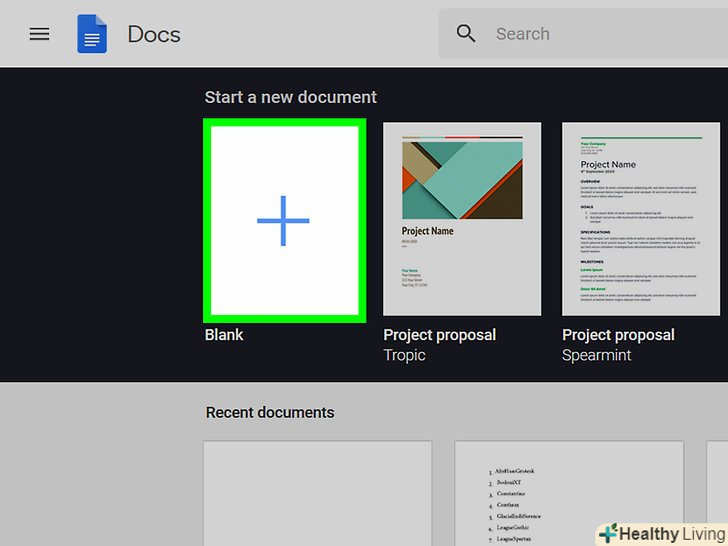728x546 pixels.
Task: Click the blue plus icon for Blank
Action: click(283, 221)
